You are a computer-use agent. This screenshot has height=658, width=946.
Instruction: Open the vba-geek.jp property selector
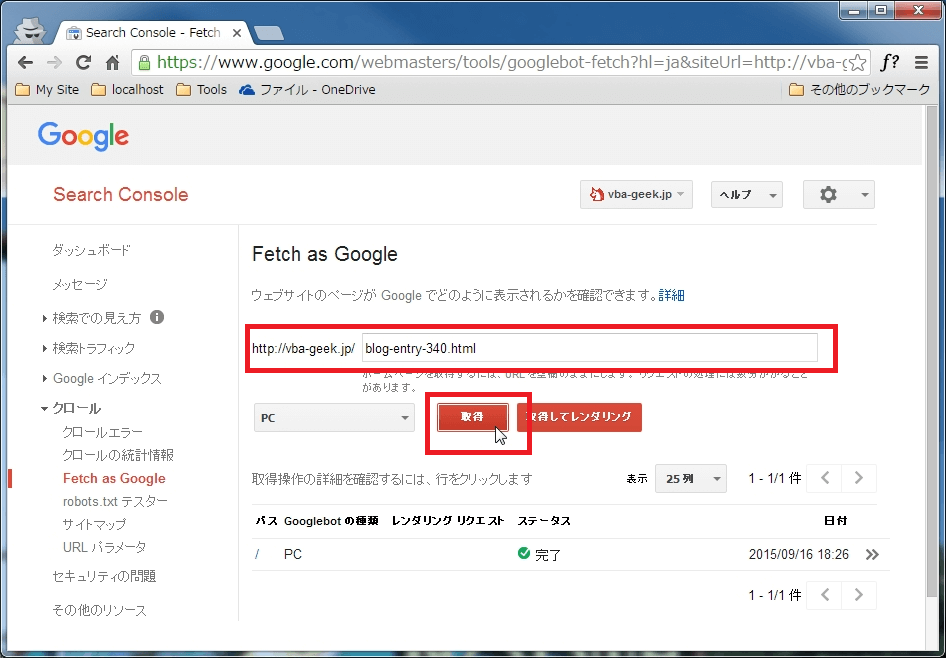point(636,195)
